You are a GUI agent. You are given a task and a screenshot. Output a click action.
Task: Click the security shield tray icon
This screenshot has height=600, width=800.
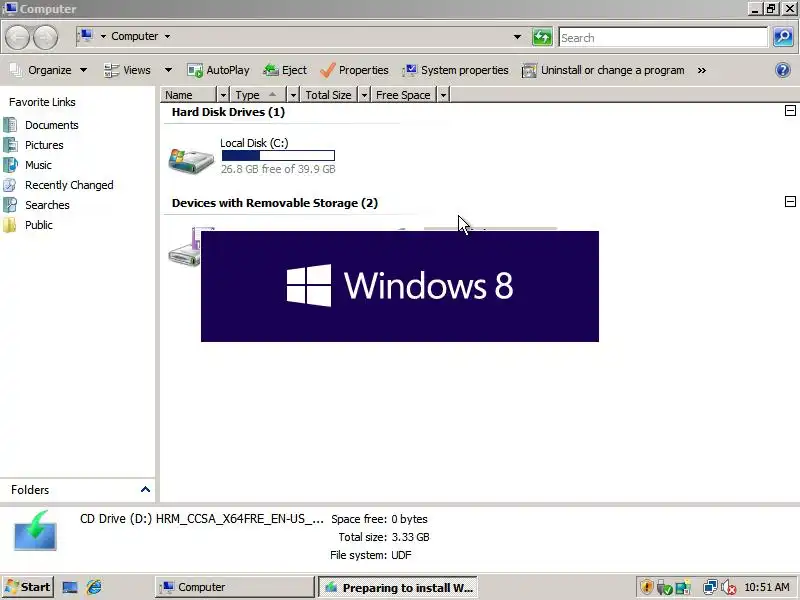coord(646,587)
